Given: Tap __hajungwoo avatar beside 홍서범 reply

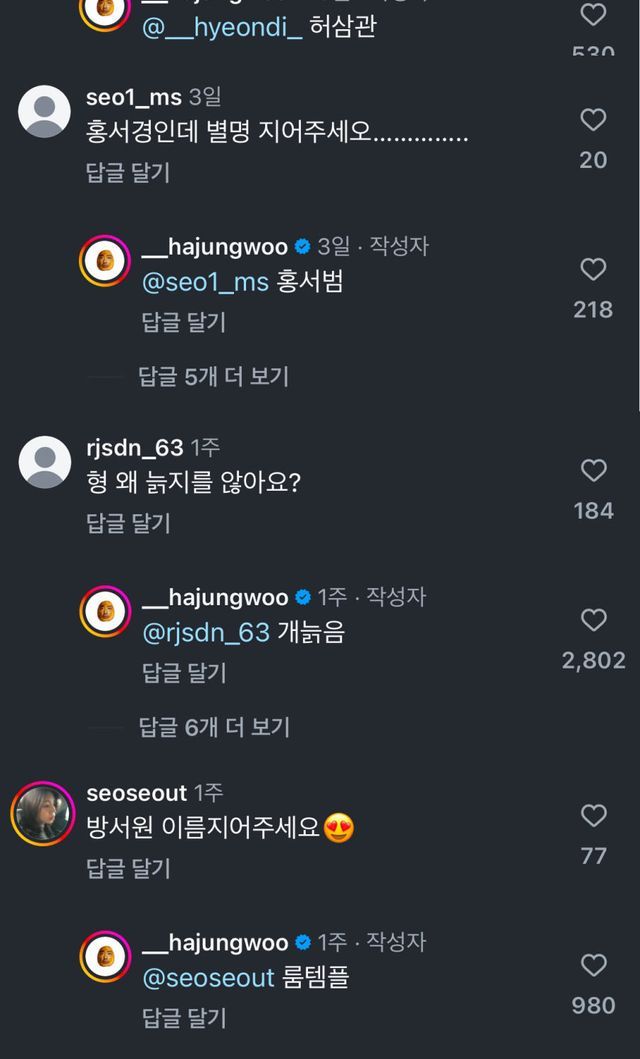Looking at the screenshot, I should pyautogui.click(x=105, y=262).
